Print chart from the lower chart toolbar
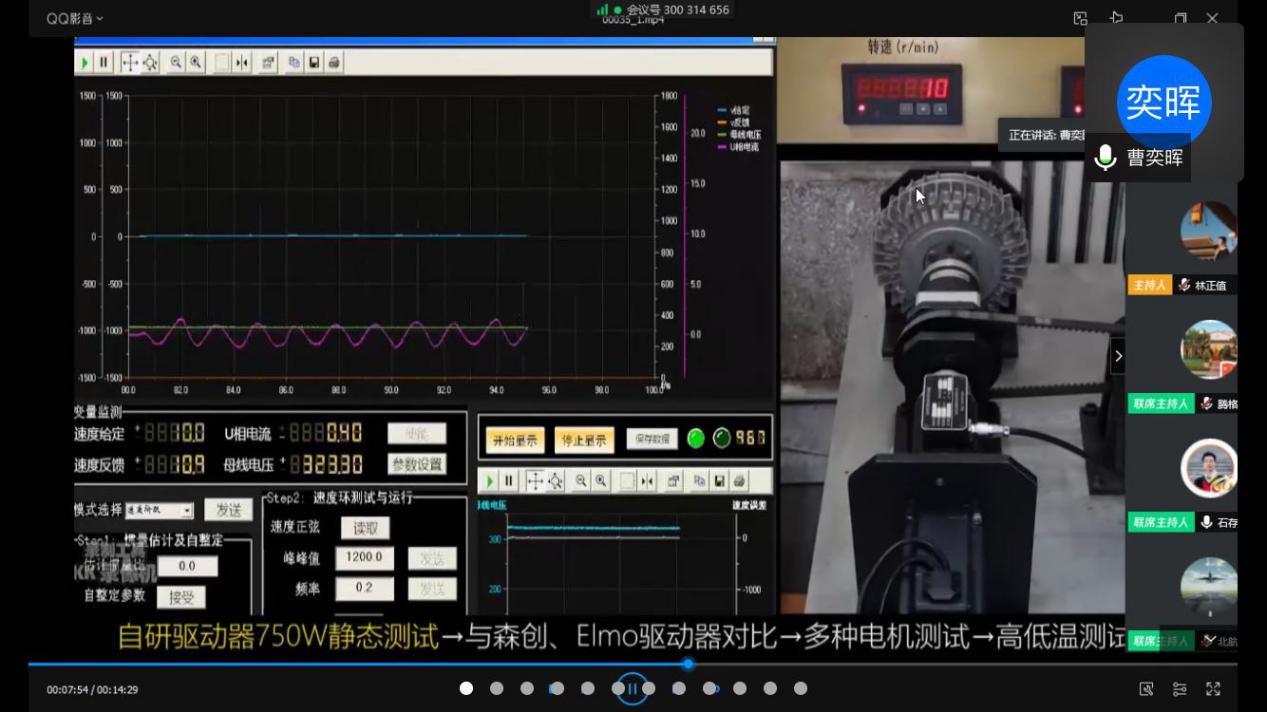Screen dimensions: 1267x712 click(x=739, y=481)
